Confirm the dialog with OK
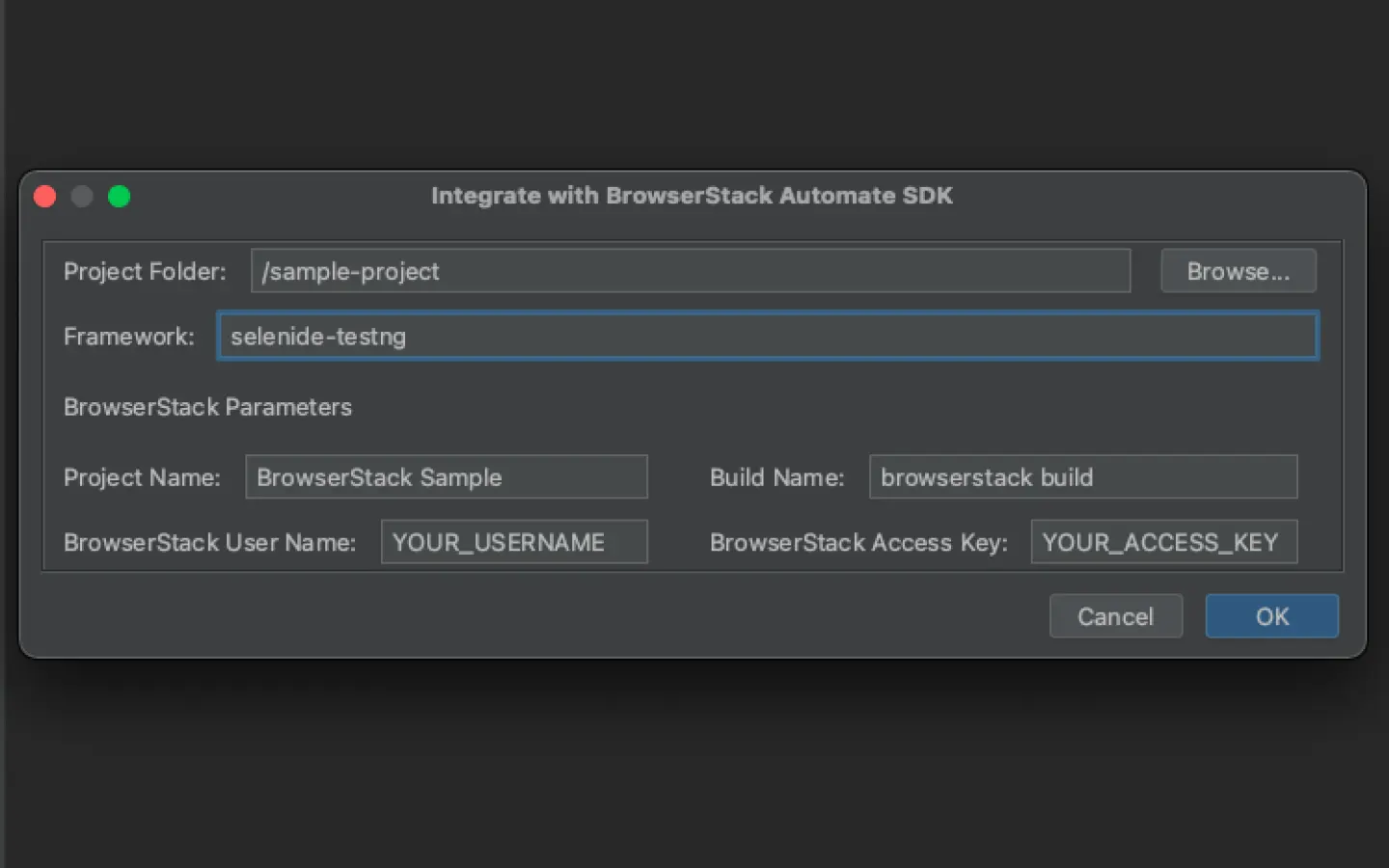1389x868 pixels. click(x=1271, y=616)
